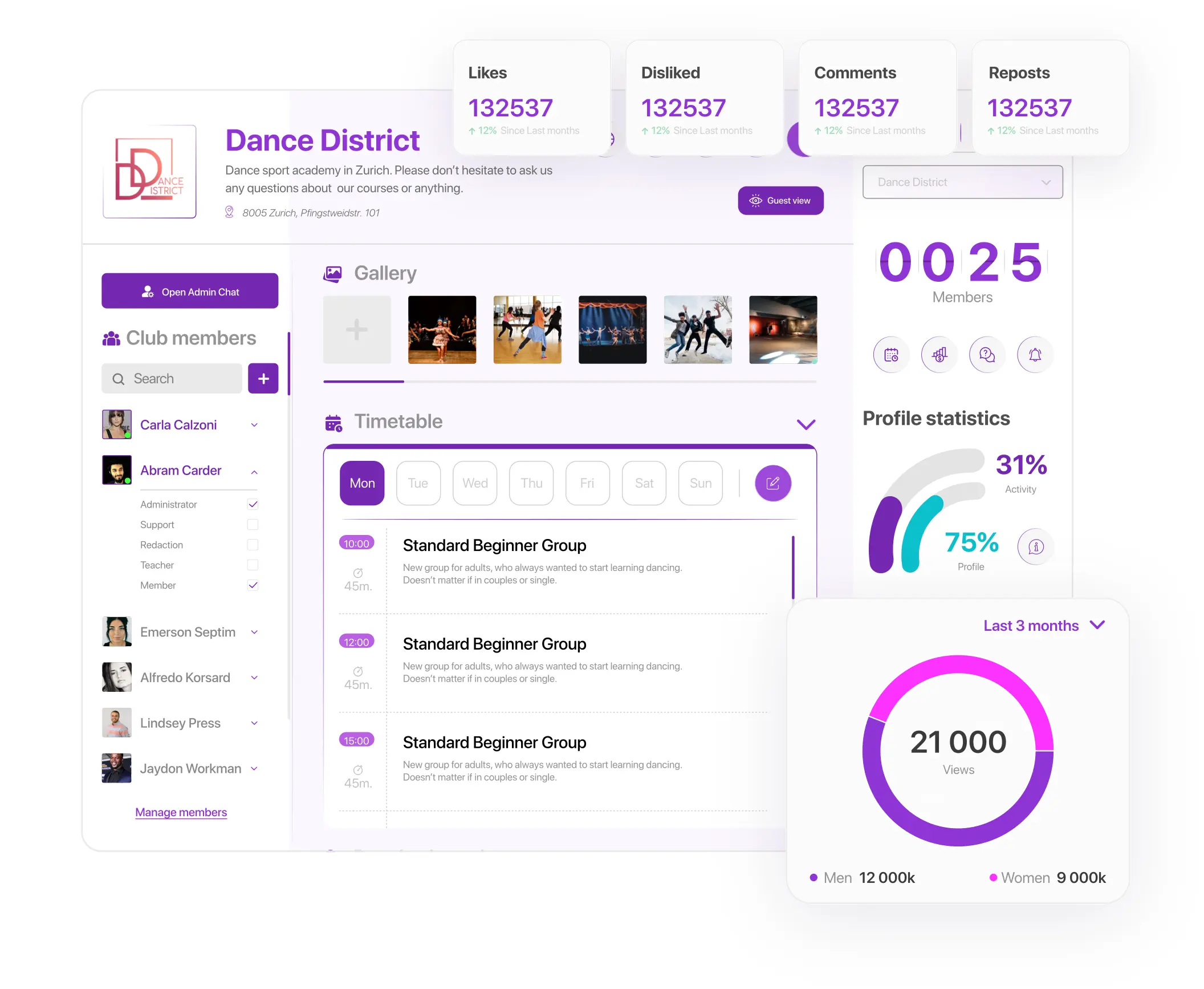Open the Manage members link
This screenshot has height=989, width=1204.
tap(181, 812)
